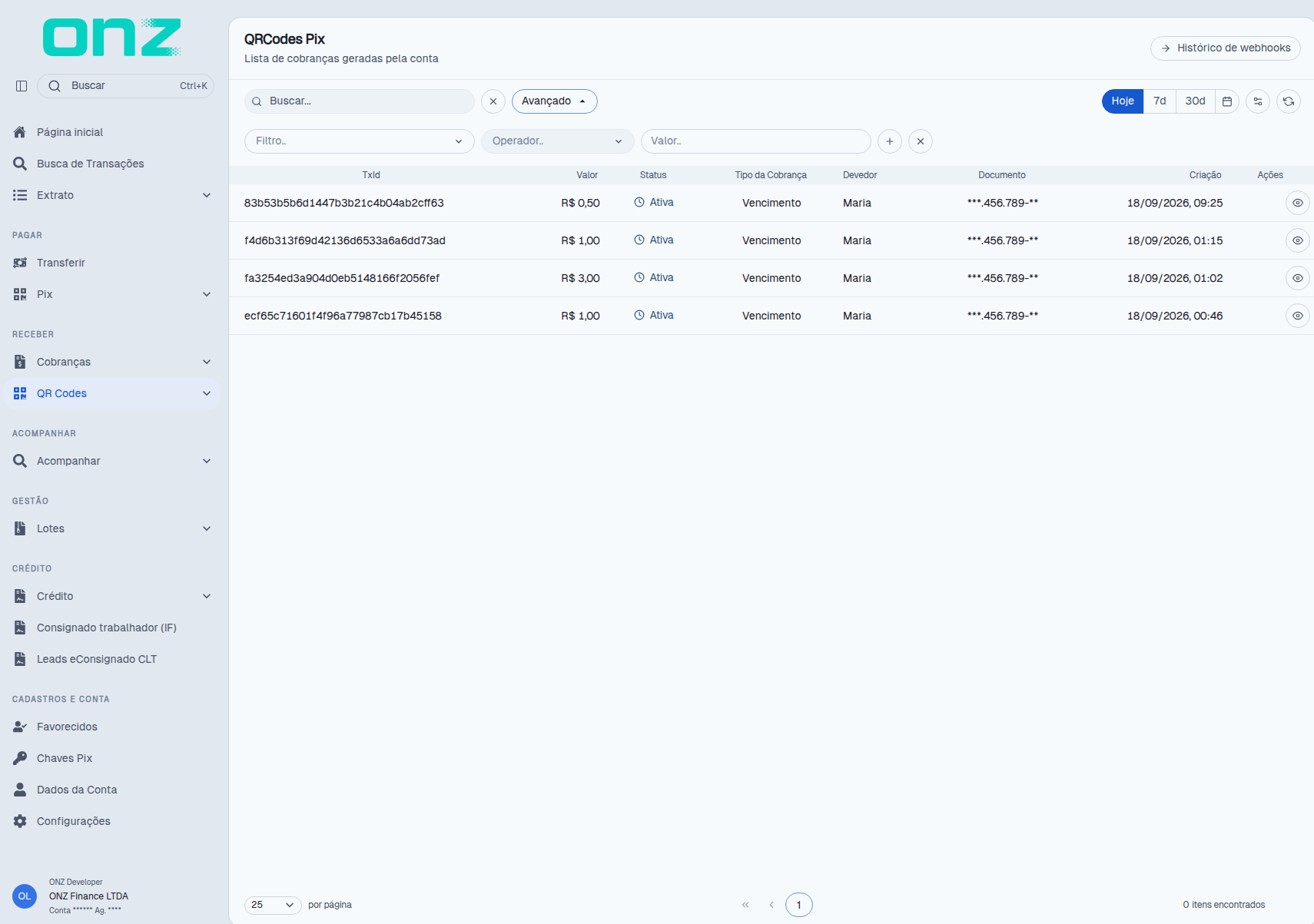
Task: Focus the QRCodes Buscar field
Action: point(360,101)
